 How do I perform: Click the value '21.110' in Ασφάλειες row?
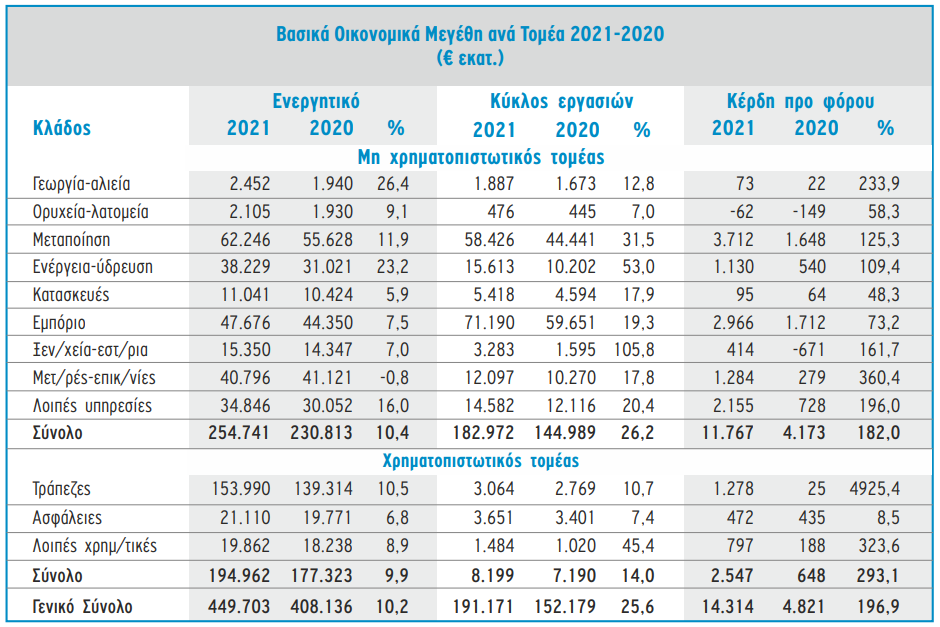tap(245, 517)
